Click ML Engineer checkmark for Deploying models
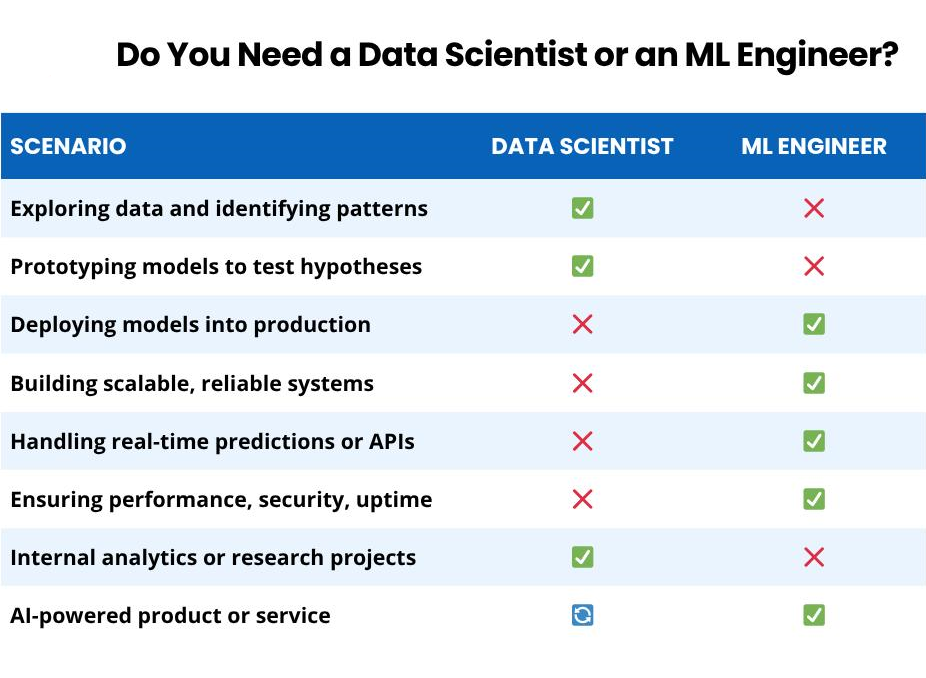 [814, 324]
